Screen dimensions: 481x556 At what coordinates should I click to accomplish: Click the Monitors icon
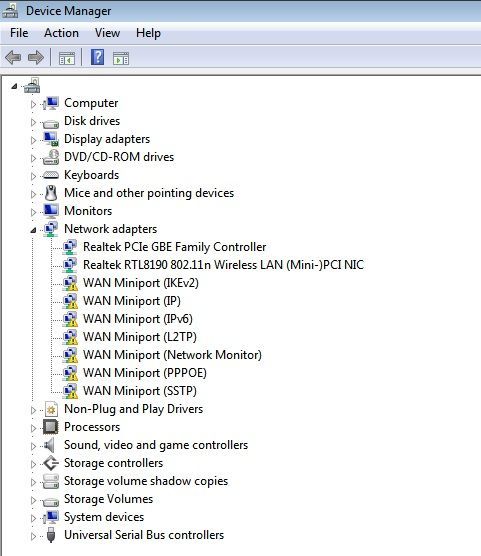tap(51, 211)
